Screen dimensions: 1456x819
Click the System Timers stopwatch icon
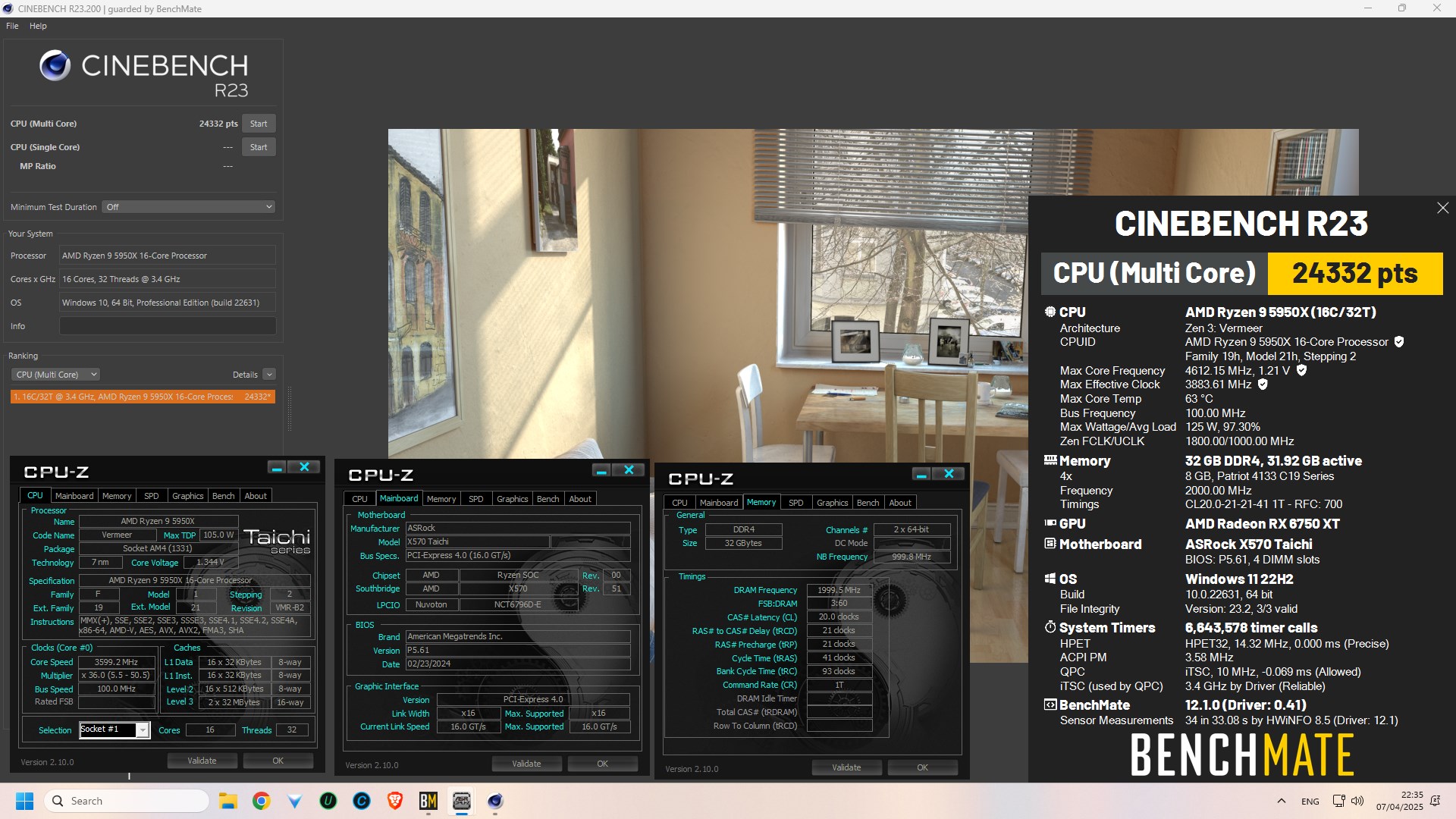coord(1050,627)
